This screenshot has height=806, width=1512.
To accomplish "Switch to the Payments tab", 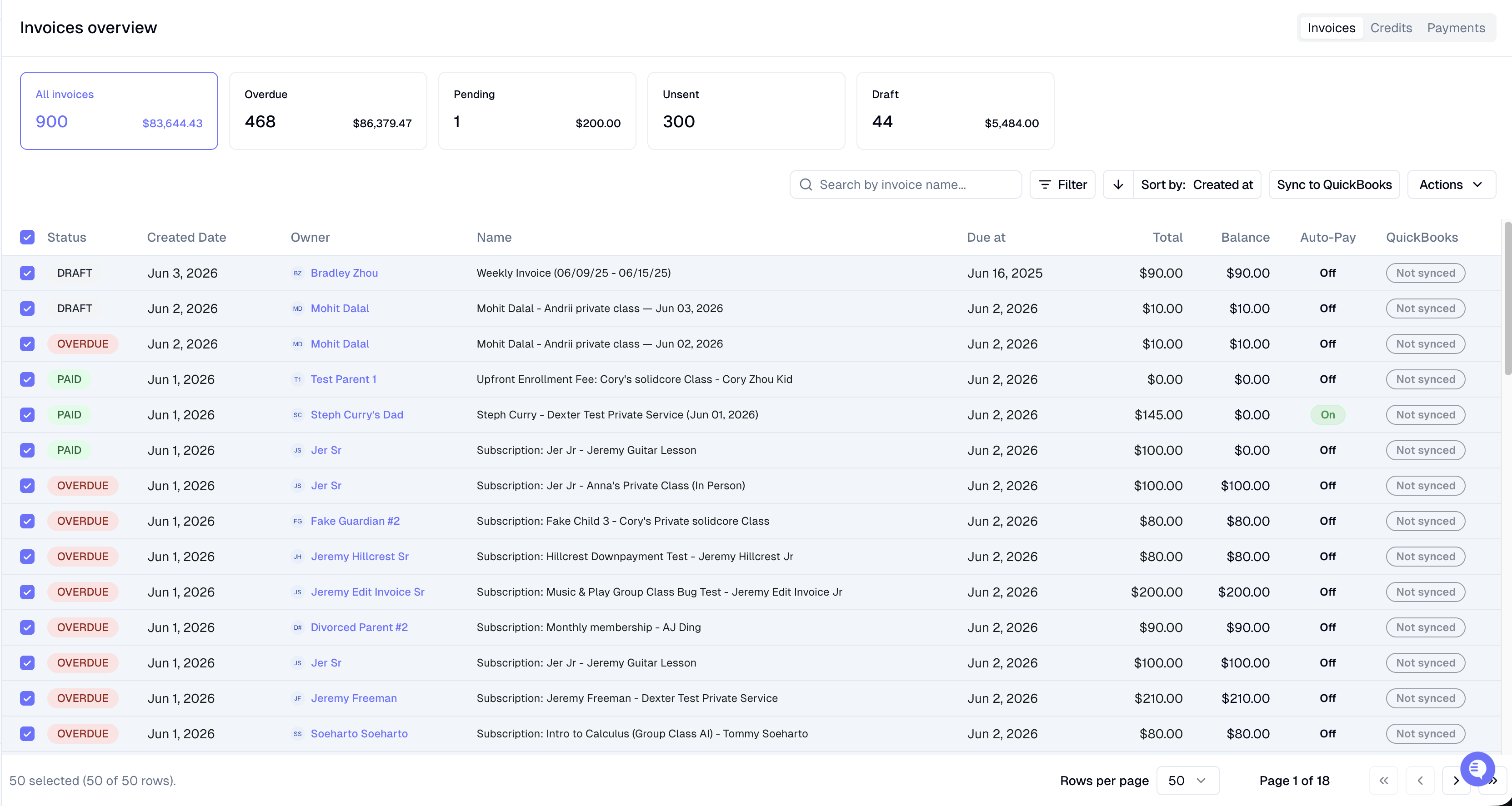I will pos(1456,28).
